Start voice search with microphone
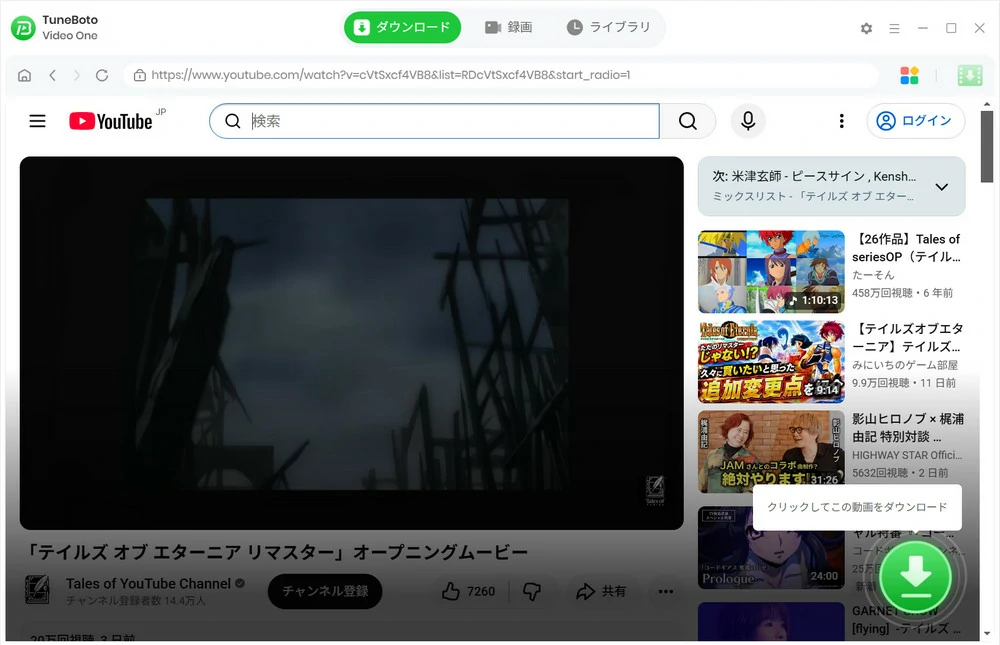 [748, 121]
